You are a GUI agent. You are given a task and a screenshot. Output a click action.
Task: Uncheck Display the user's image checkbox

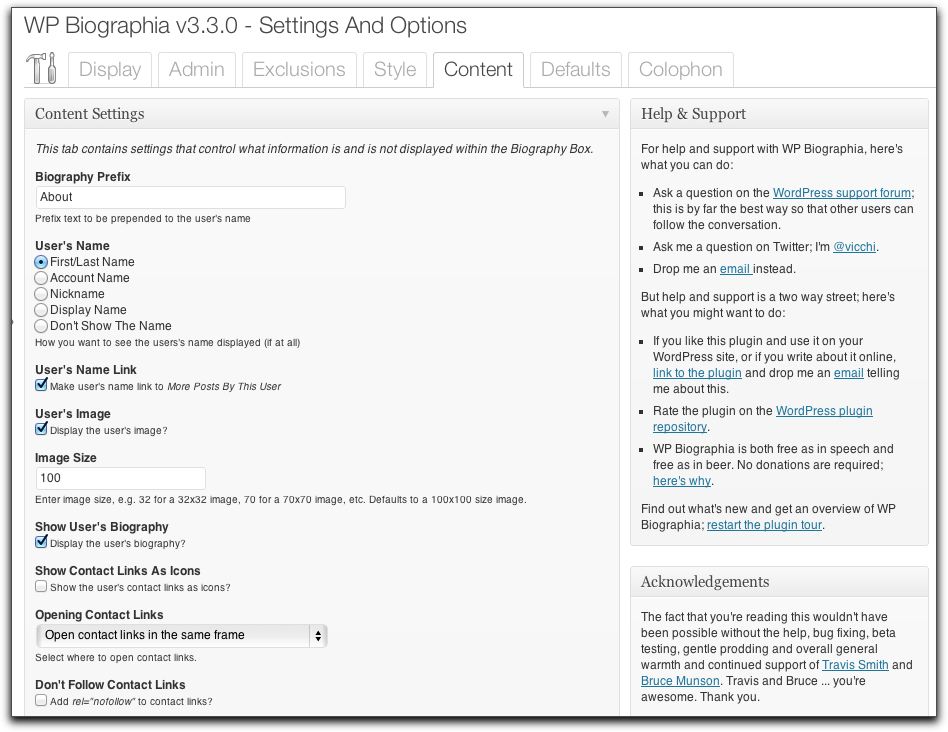41,430
